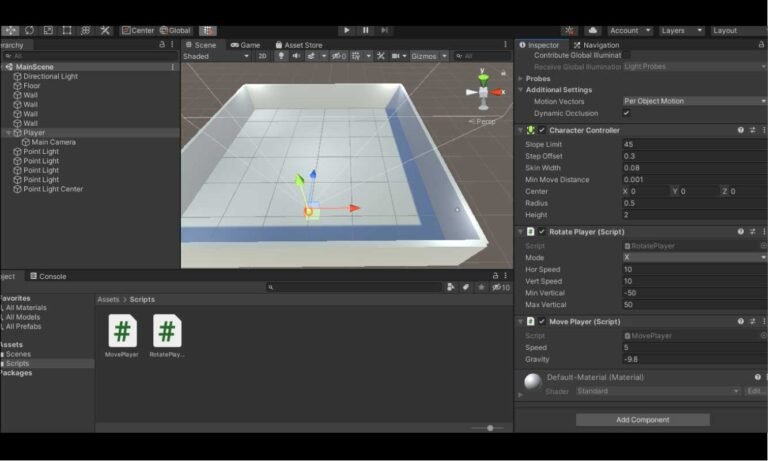768x461 pixels.
Task: Open the Layers dropdown
Action: point(682,30)
